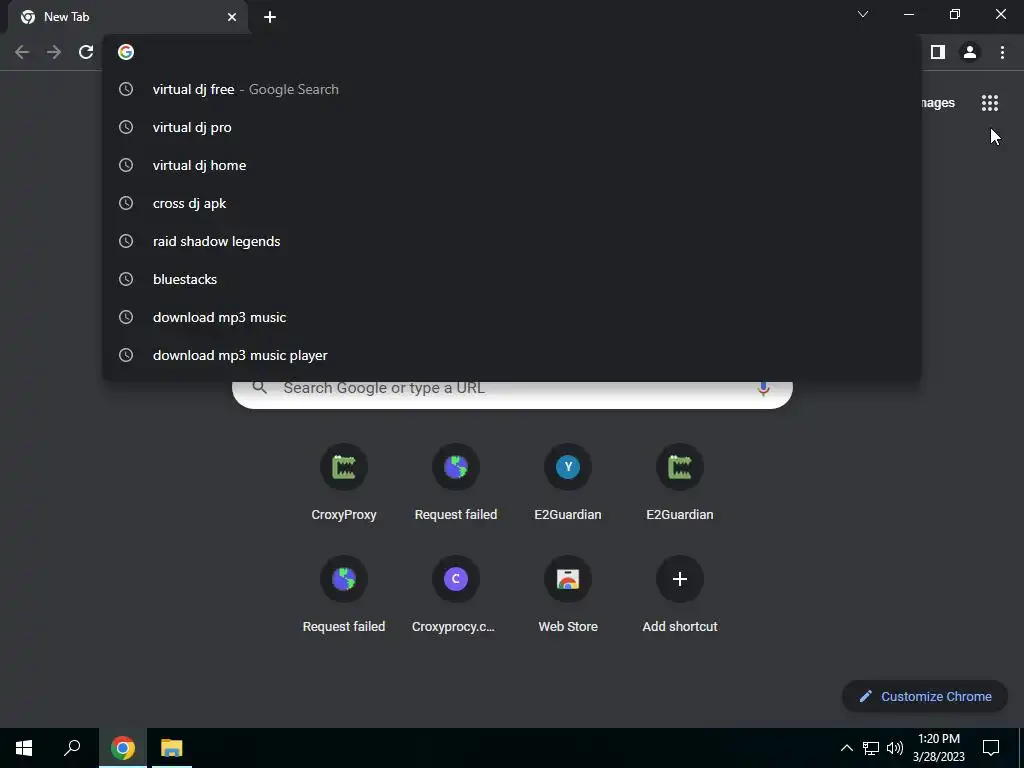Open Chrome's three-dot menu
This screenshot has height=768, width=1024.
point(1002,52)
